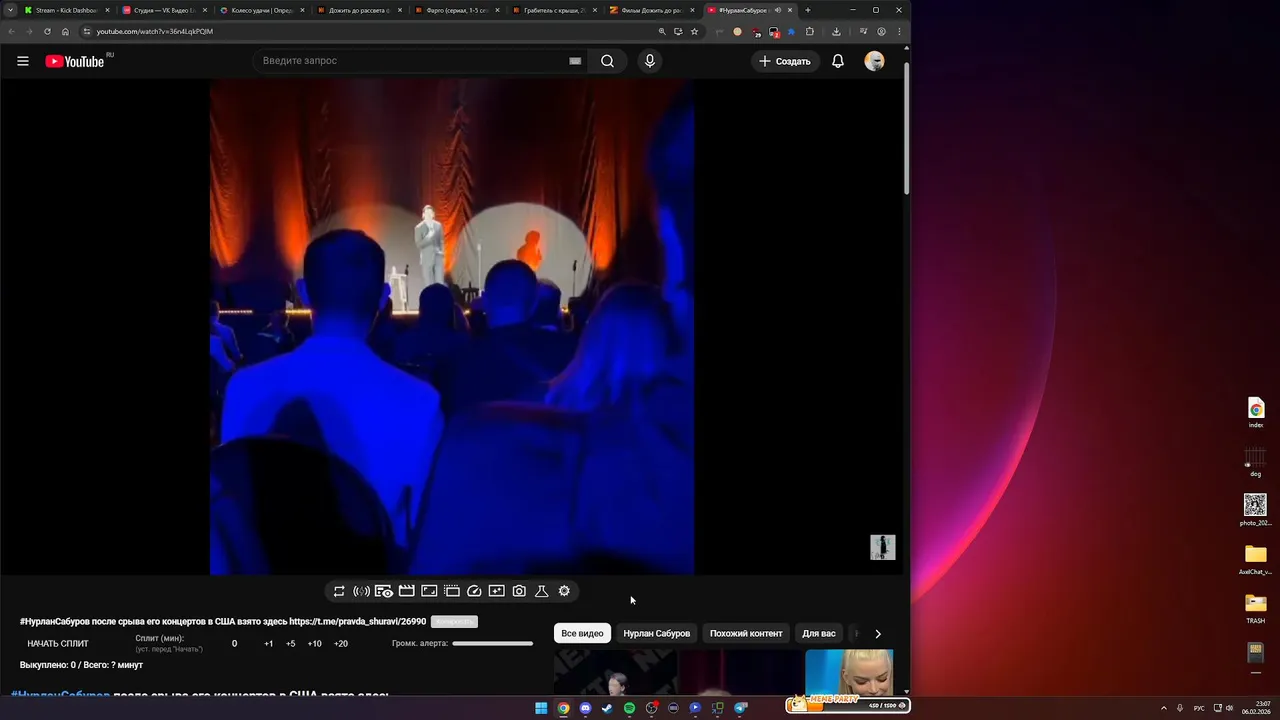Open the account avatar menu
This screenshot has width=1280, height=720.
click(874, 61)
